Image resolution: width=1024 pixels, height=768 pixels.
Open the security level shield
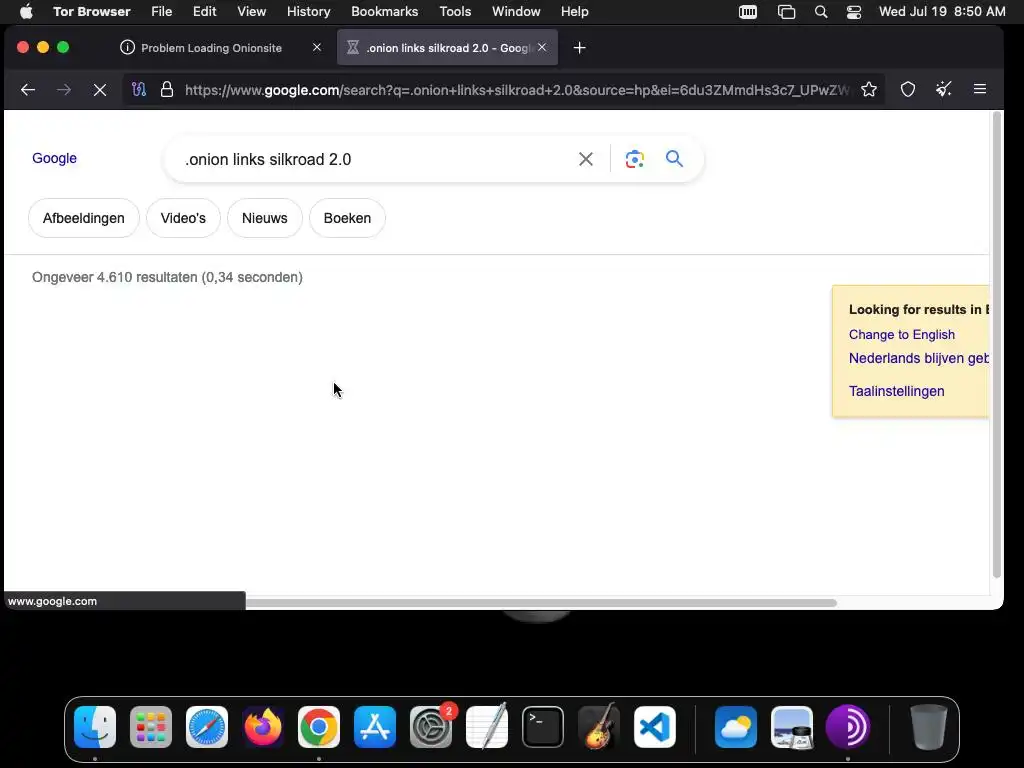pos(908,89)
